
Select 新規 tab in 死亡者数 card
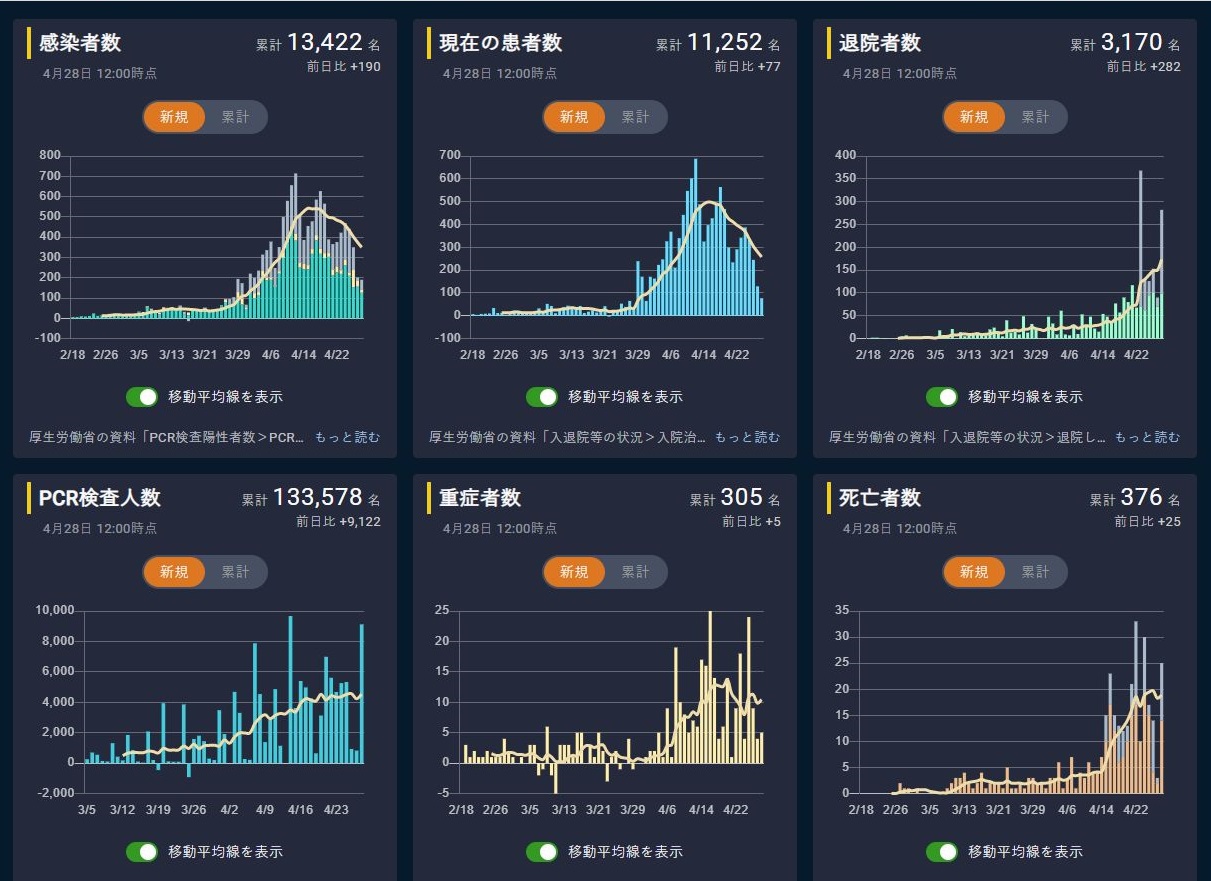coord(974,572)
